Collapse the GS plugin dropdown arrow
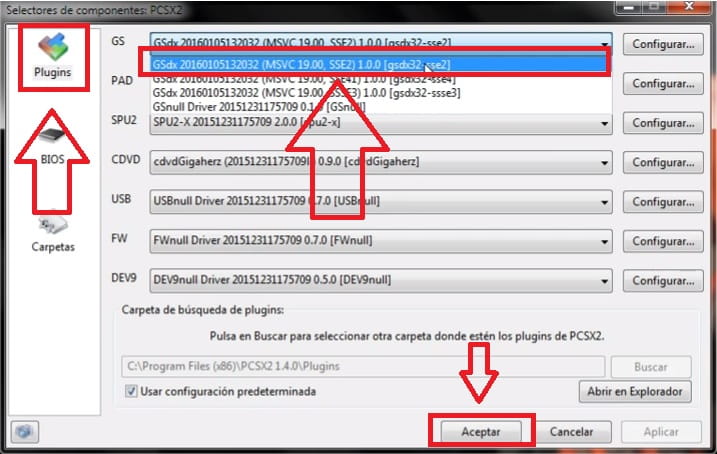The image size is (717, 454). click(x=605, y=44)
